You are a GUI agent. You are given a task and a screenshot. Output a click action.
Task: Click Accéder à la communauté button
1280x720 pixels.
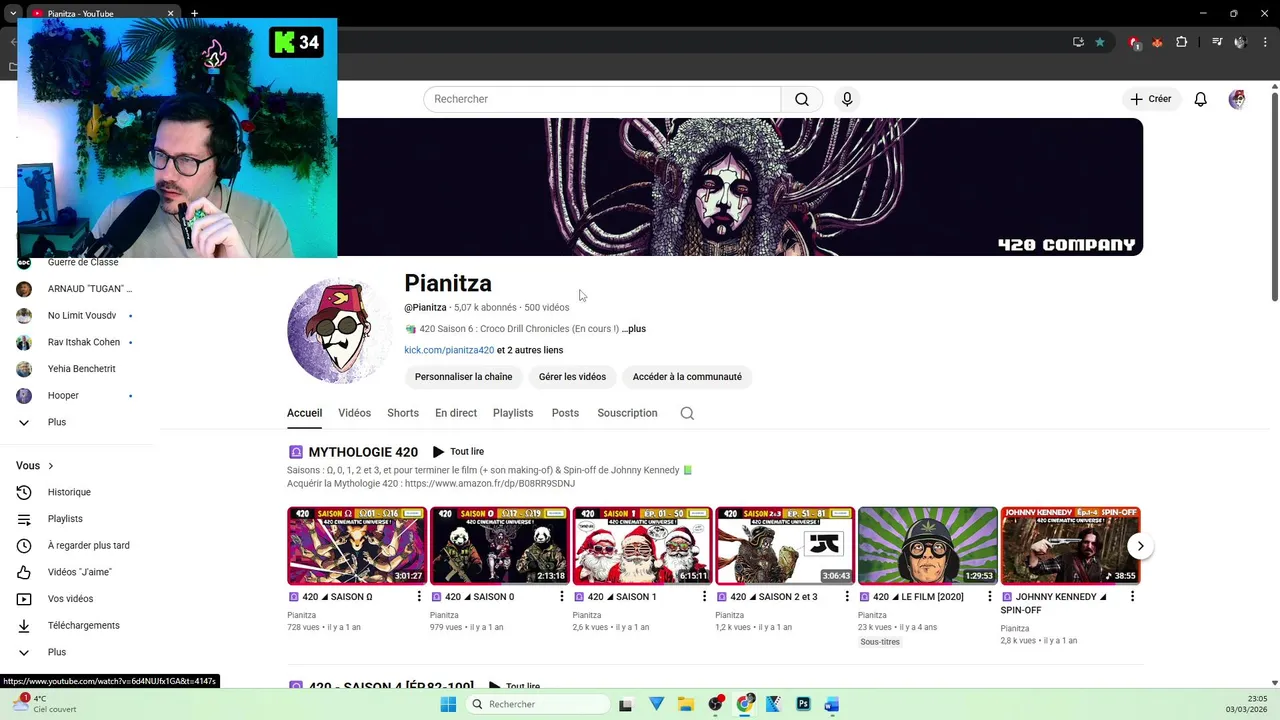687,377
